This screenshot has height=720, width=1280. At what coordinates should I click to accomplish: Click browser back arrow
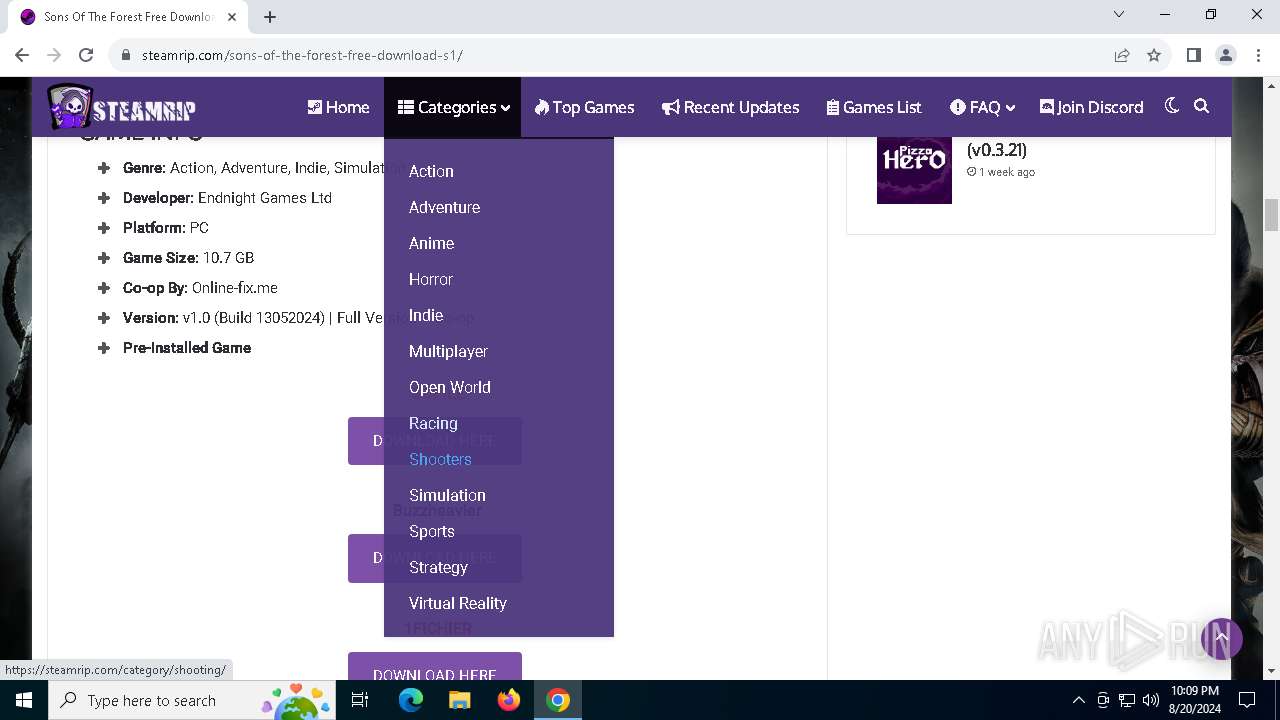22,55
